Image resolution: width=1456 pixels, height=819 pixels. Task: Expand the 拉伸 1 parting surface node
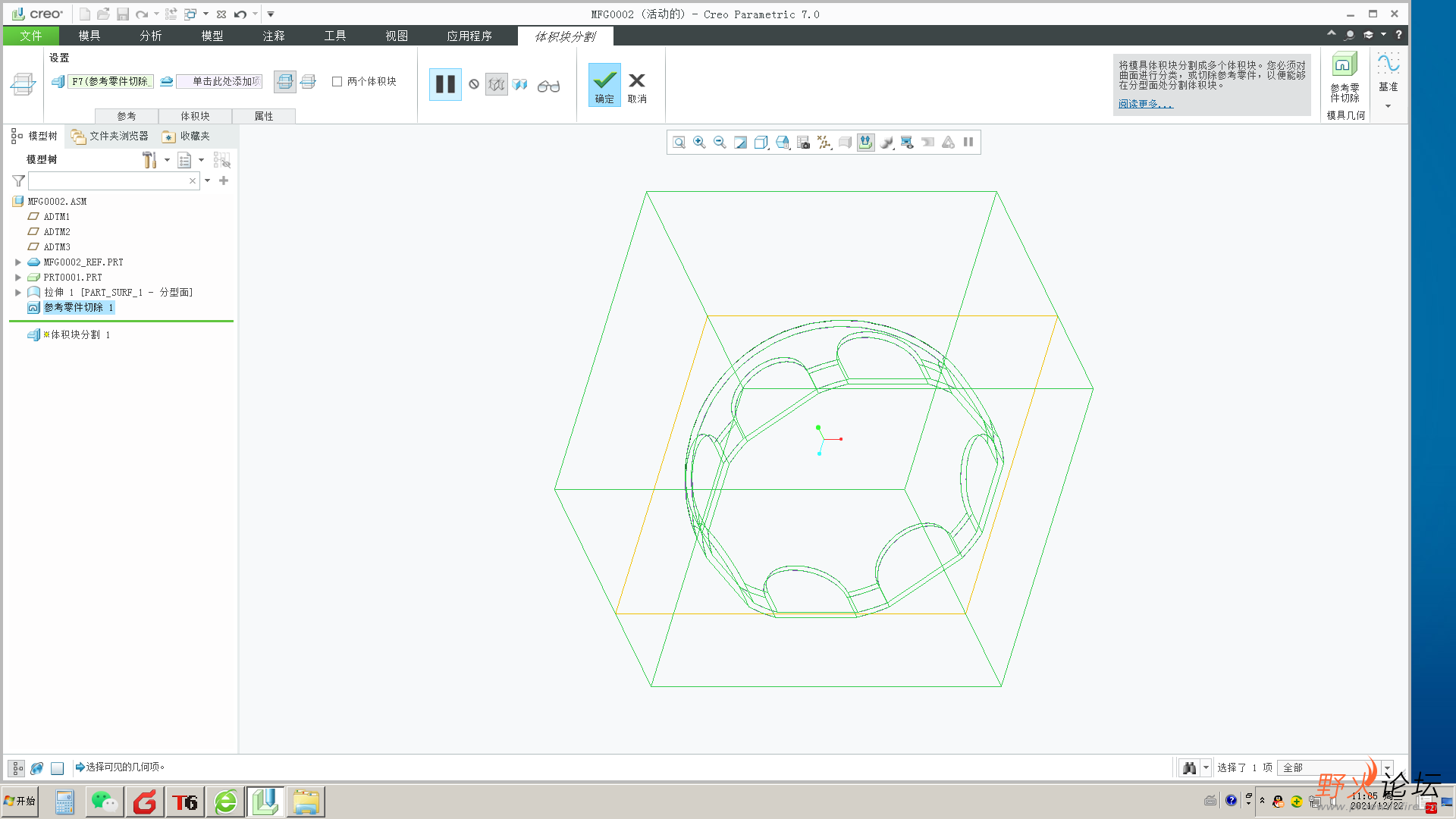tap(18, 293)
